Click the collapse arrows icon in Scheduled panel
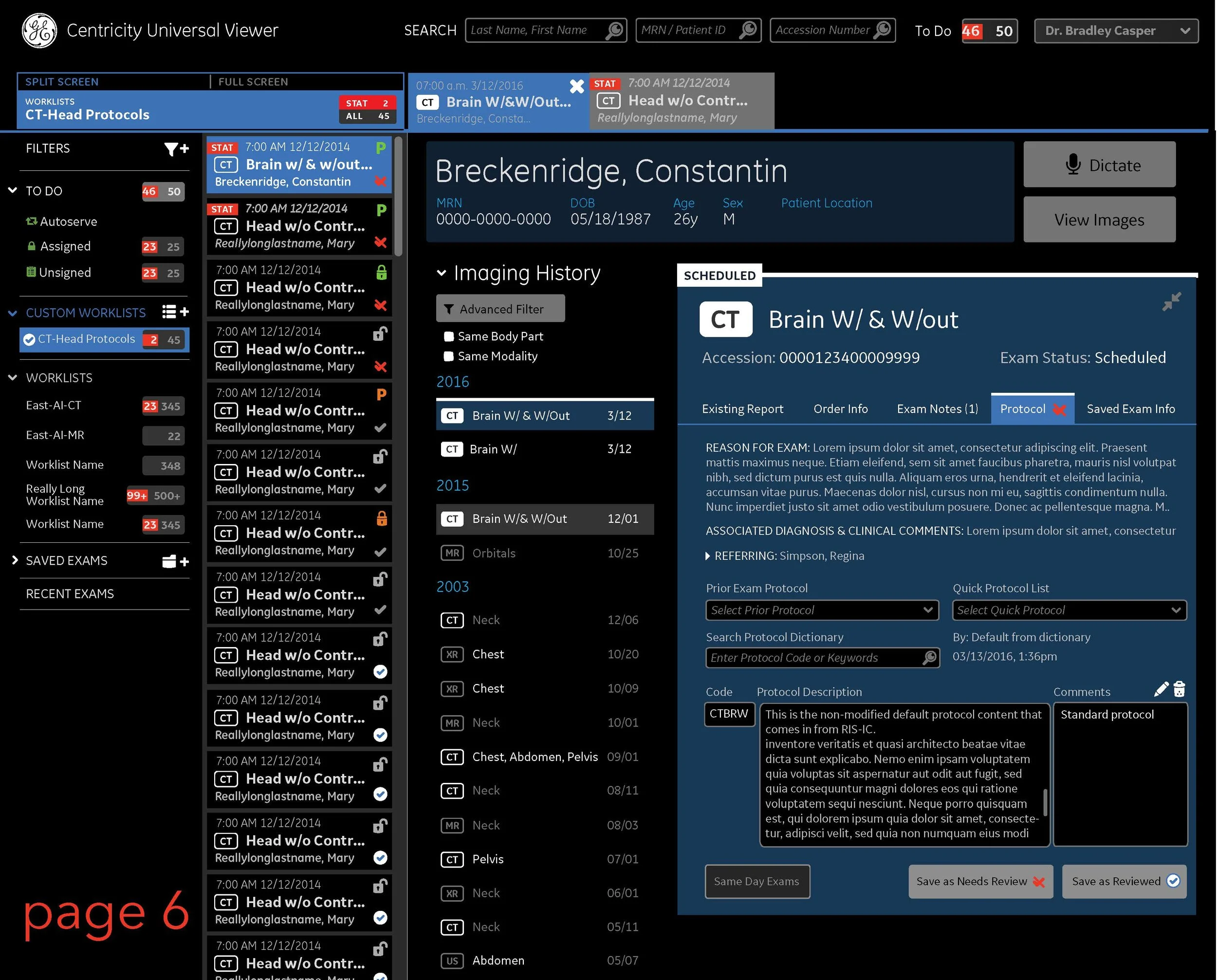 point(1171,301)
